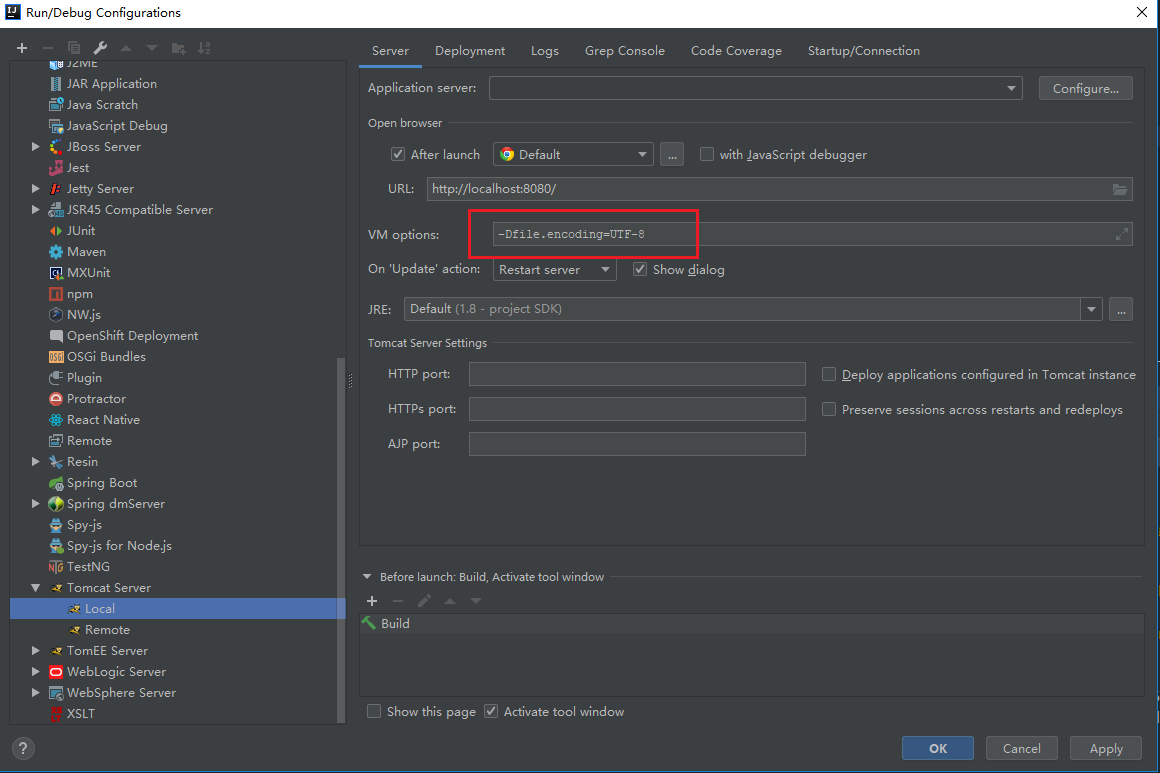This screenshot has width=1160, height=773.
Task: Click move configuration up arrow in left toolbar
Action: (127, 48)
